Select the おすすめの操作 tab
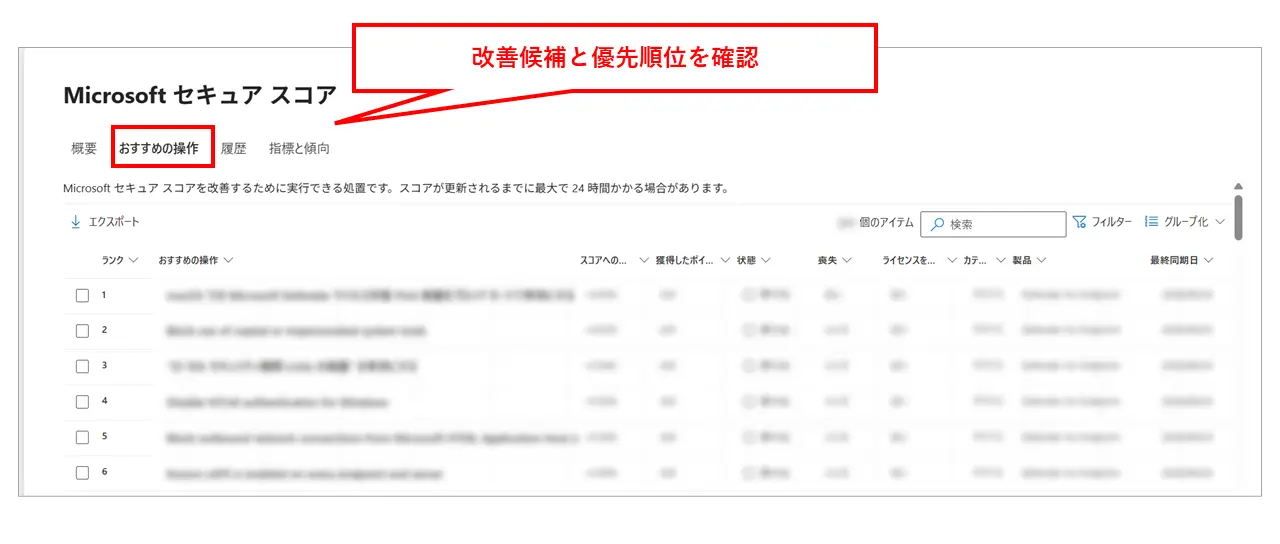1280x544 pixels. click(x=159, y=148)
